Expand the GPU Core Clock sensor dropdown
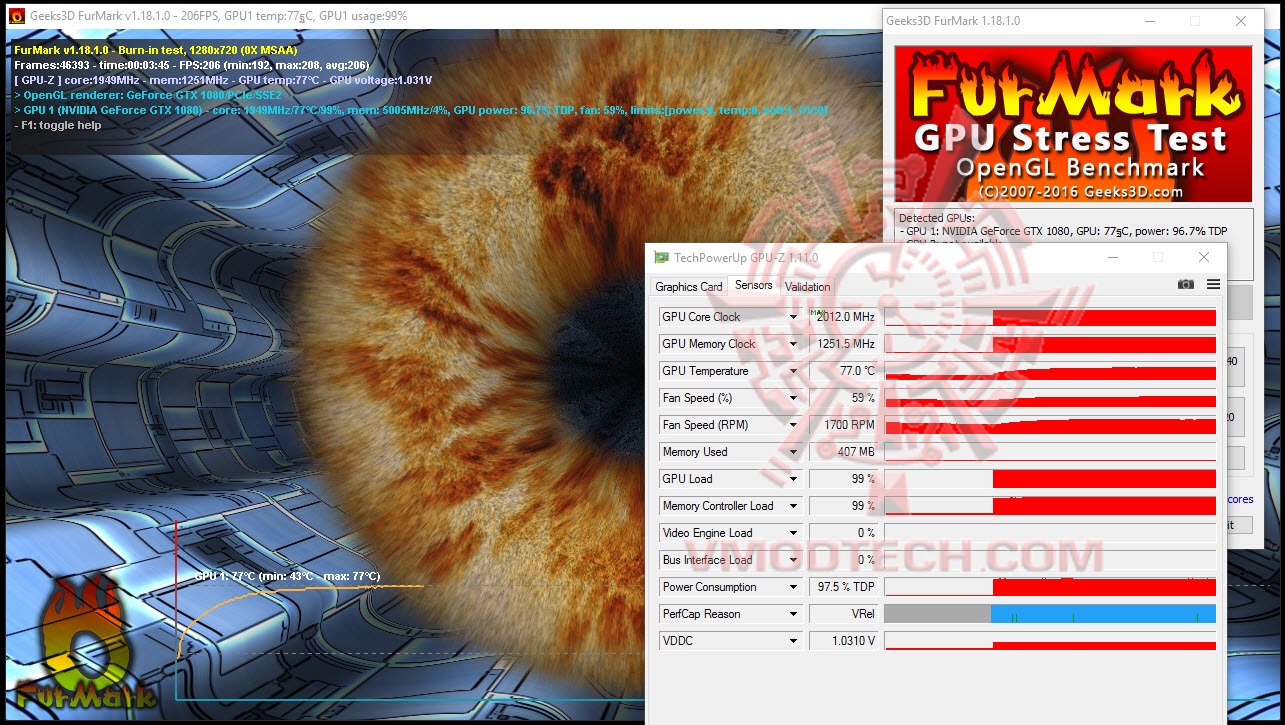The width and height of the screenshot is (1285, 725). point(793,317)
